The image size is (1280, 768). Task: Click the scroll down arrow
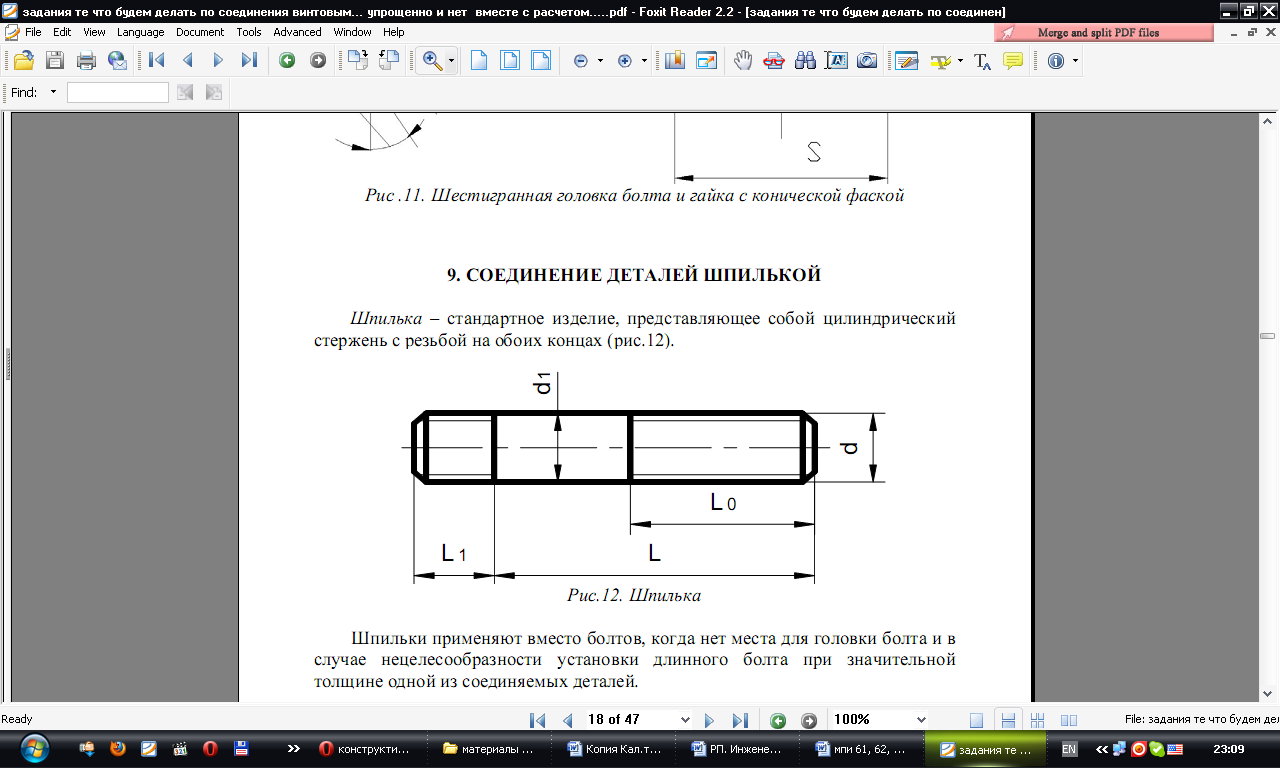tap(1268, 693)
